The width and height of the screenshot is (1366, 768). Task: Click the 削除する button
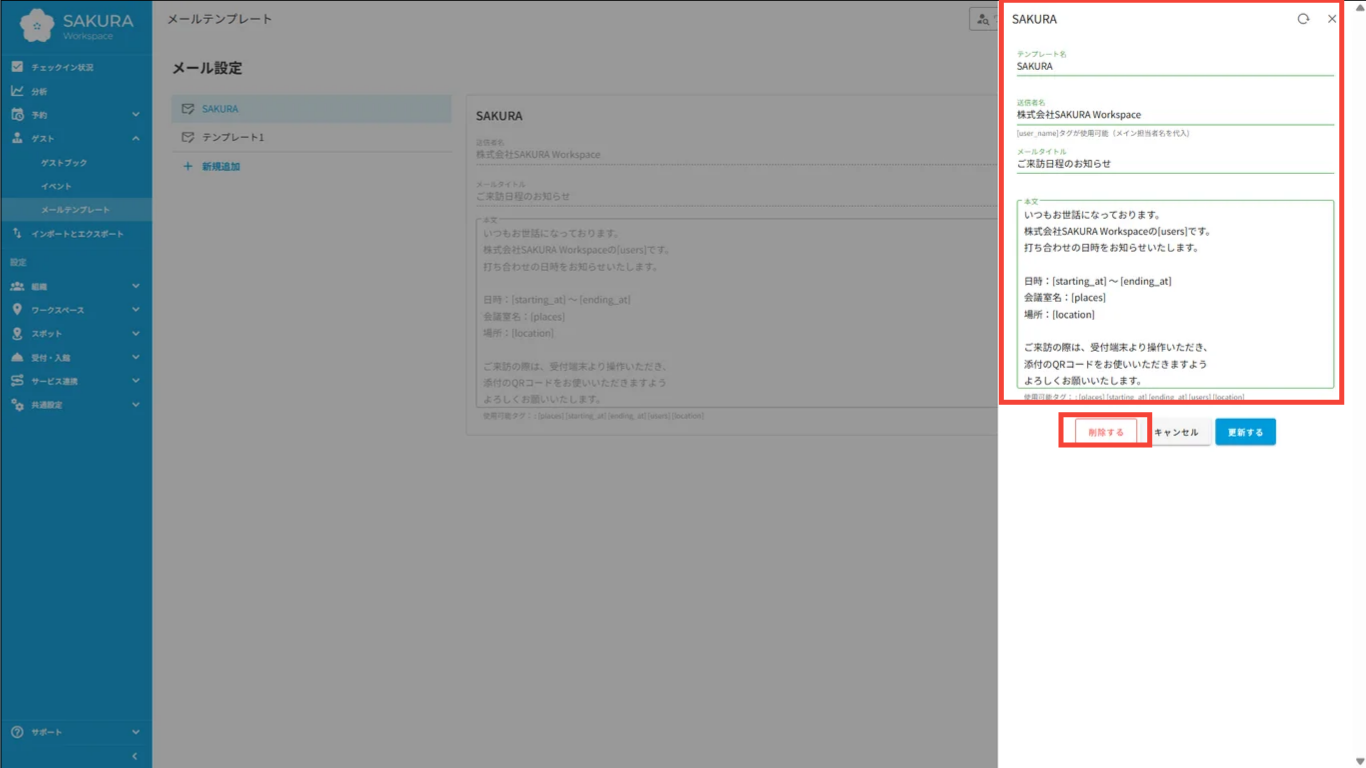(1106, 432)
